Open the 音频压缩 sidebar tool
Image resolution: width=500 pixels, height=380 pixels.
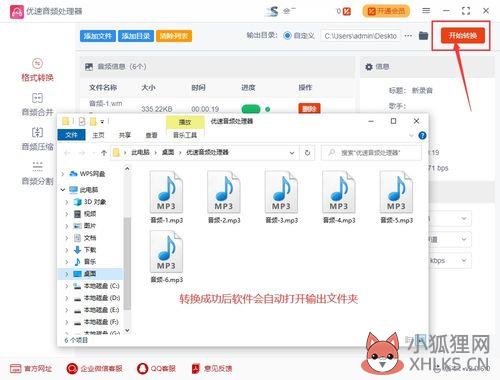point(37,139)
